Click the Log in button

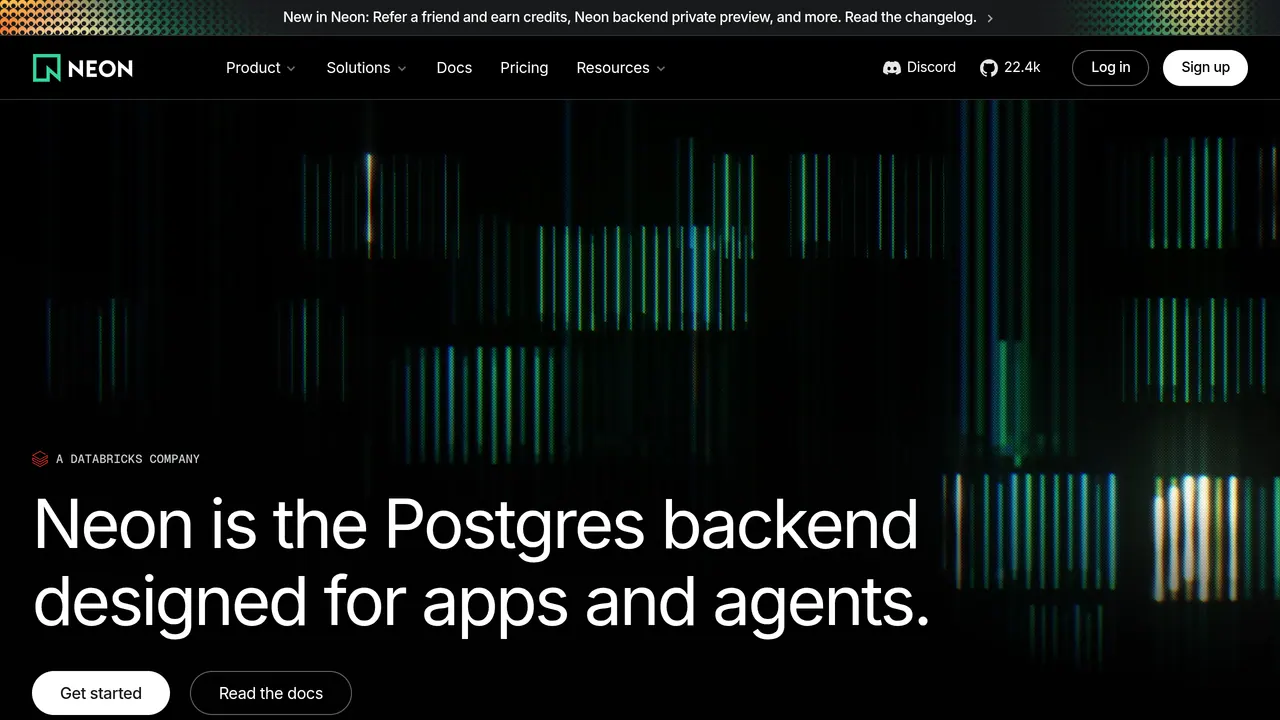click(1110, 68)
